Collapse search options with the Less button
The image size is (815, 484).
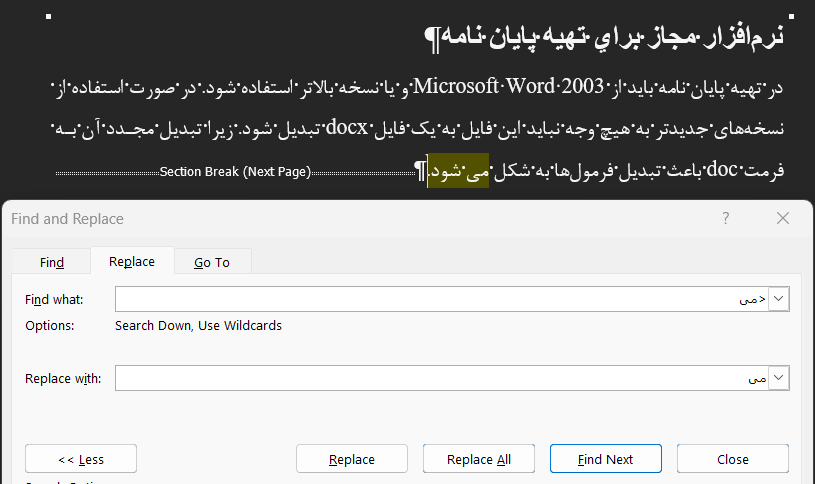click(x=81, y=459)
